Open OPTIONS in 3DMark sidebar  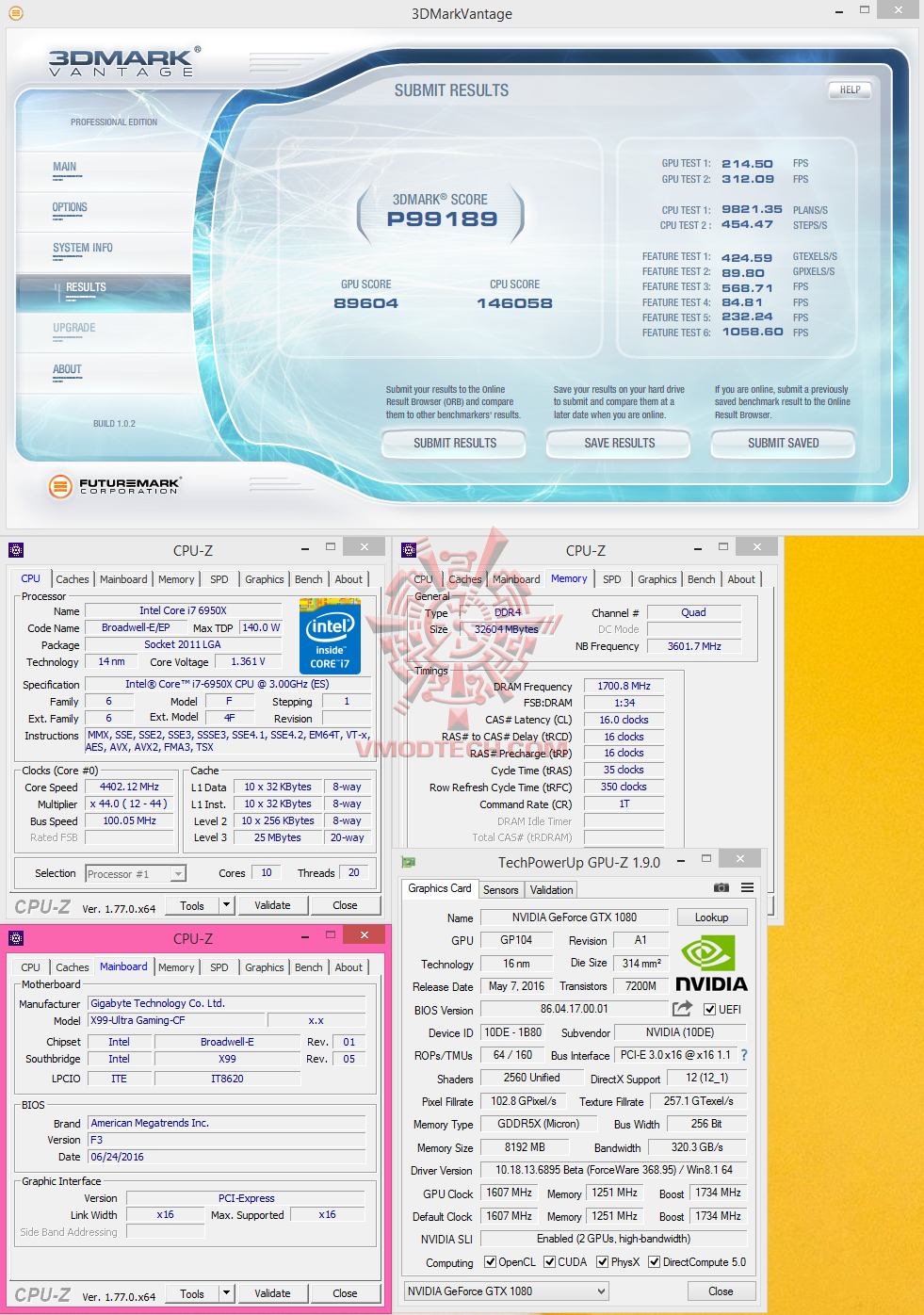click(70, 207)
